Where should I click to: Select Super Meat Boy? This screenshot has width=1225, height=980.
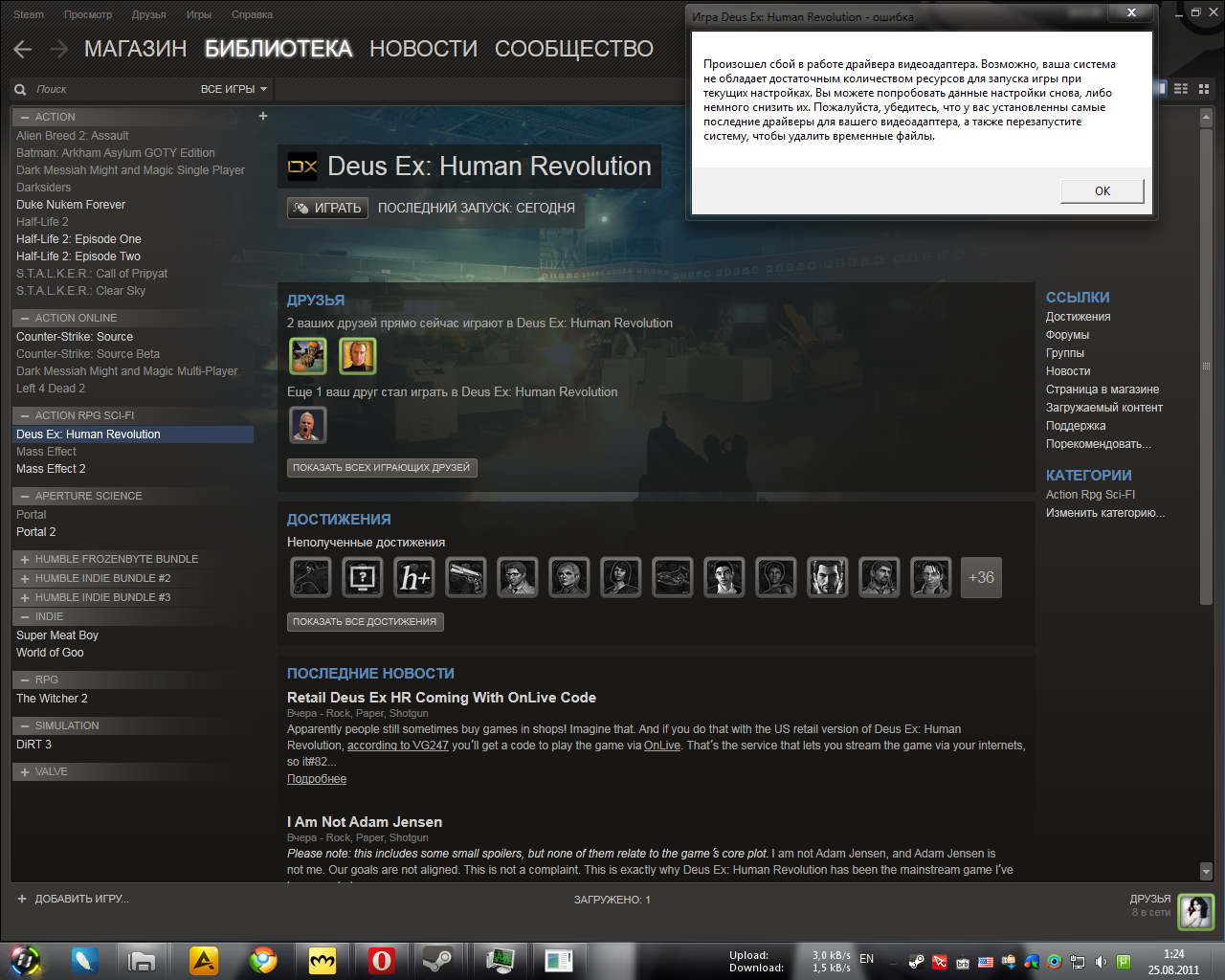[57, 635]
